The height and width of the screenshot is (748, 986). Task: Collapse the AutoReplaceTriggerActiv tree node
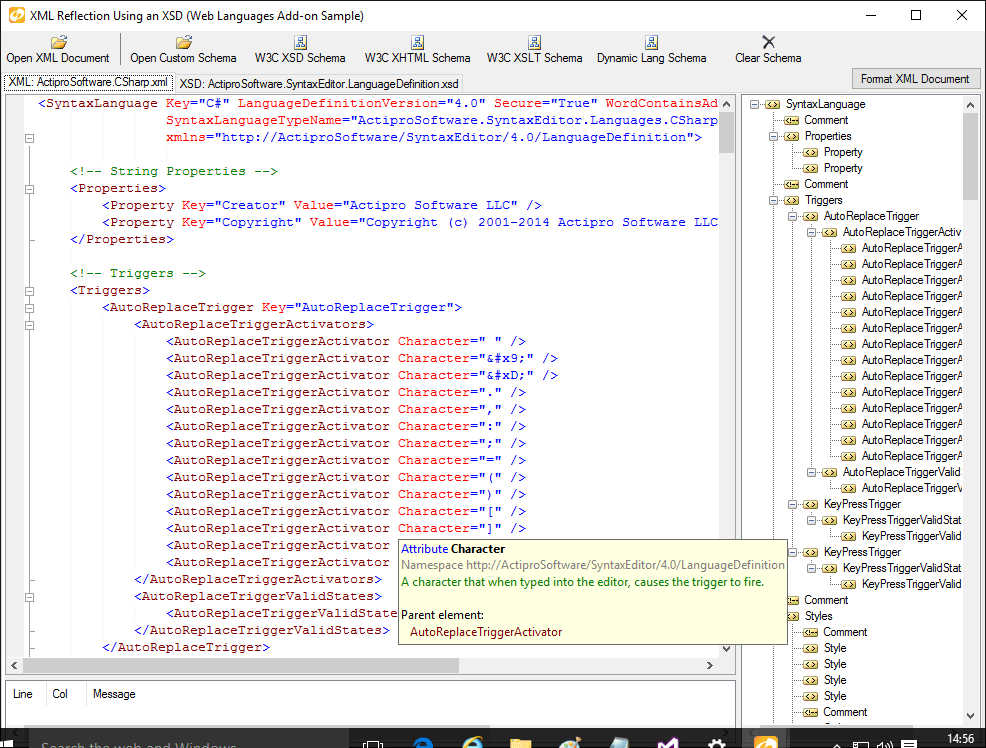pyautogui.click(x=811, y=233)
